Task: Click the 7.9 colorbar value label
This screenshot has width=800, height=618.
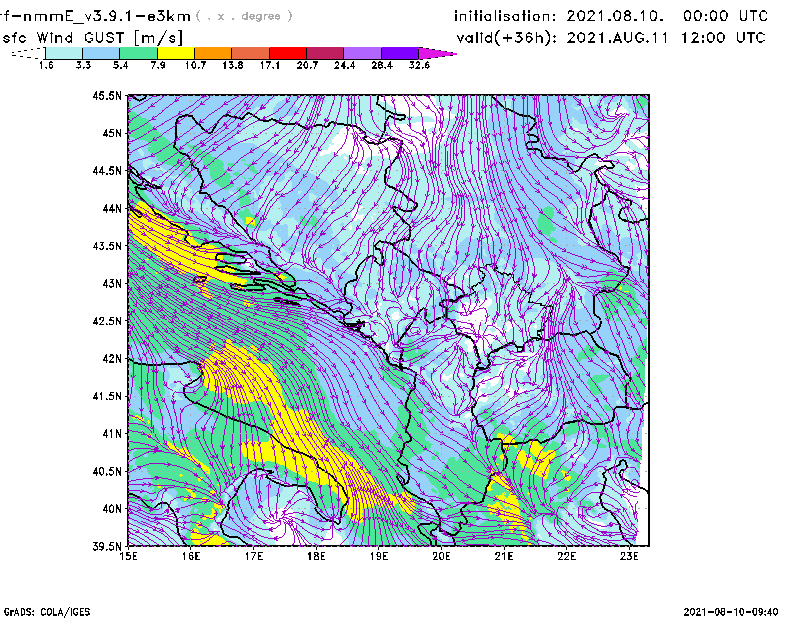Action: click(x=158, y=65)
